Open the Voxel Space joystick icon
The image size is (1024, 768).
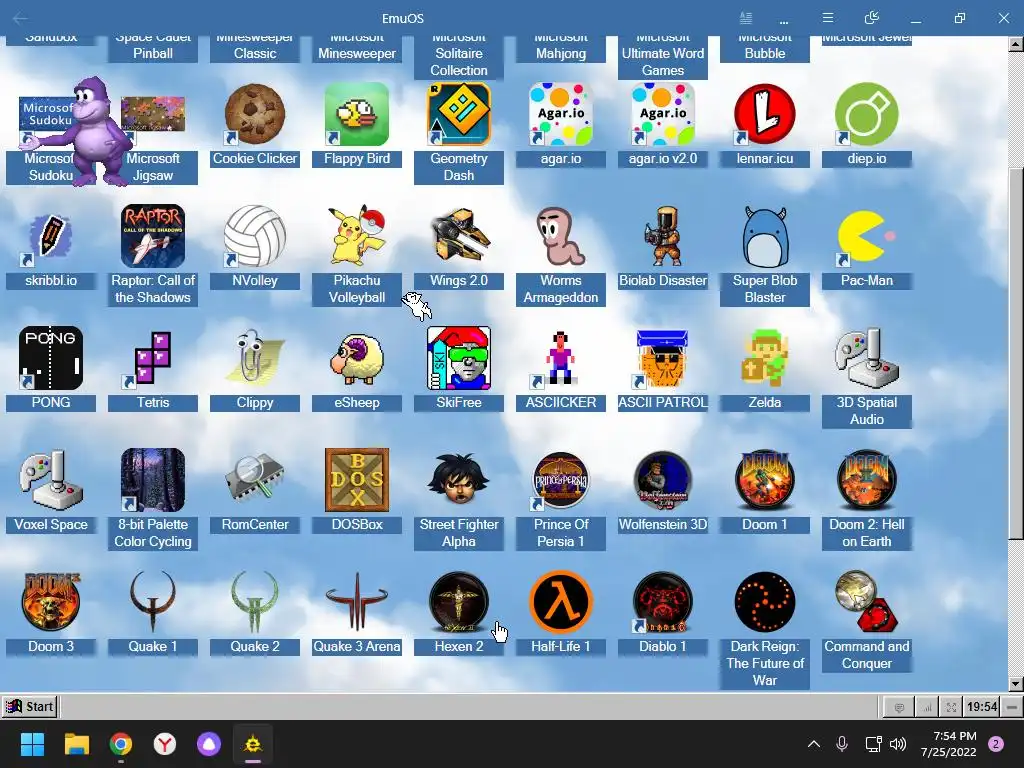[x=51, y=481]
